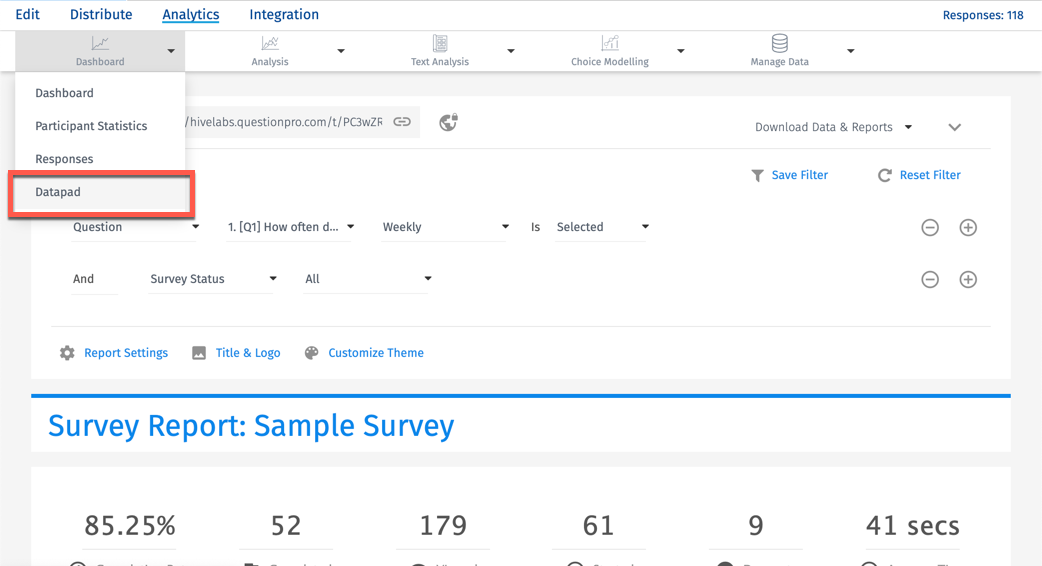This screenshot has width=1042, height=566.
Task: Open Download Data & Reports dropdown
Action: (833, 127)
